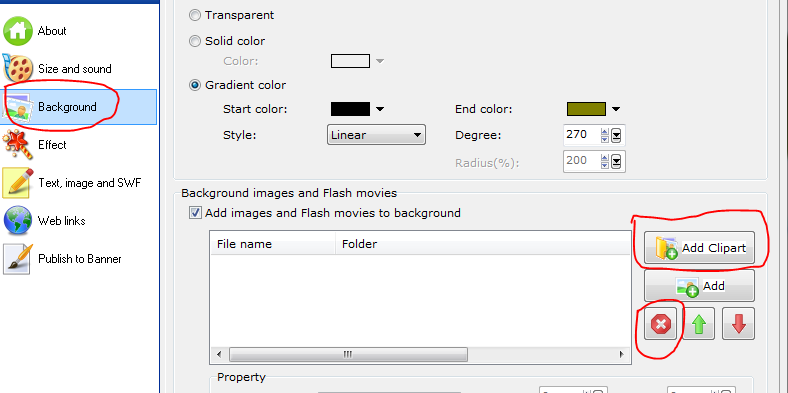Click the black Start color swatch
Screen dimensions: 788x393
point(350,109)
